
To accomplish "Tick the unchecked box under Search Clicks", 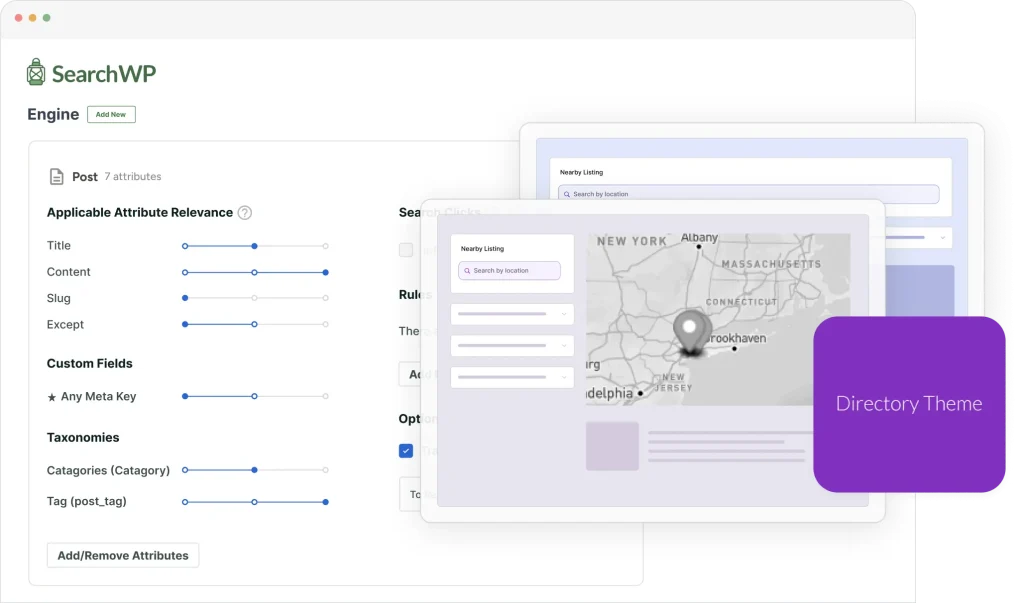I will 406,250.
